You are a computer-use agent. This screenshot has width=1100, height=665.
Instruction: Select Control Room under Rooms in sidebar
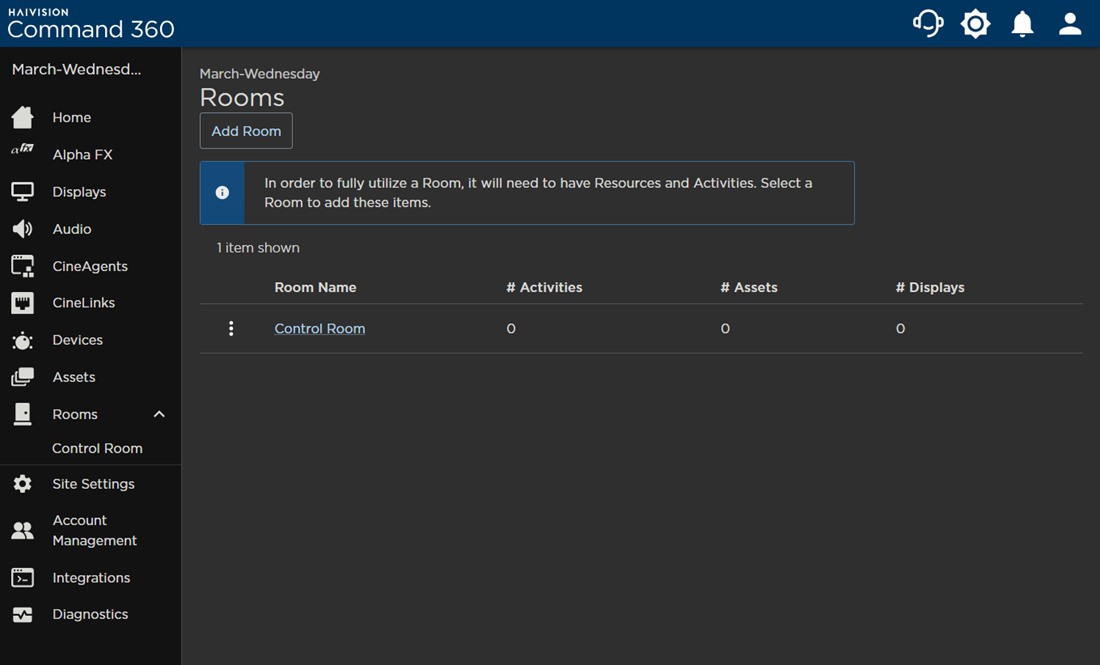(98, 448)
